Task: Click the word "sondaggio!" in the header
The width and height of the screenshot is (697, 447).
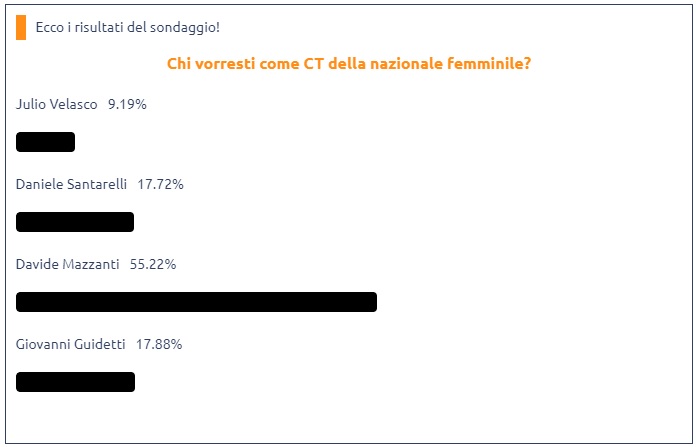Action: (187, 27)
